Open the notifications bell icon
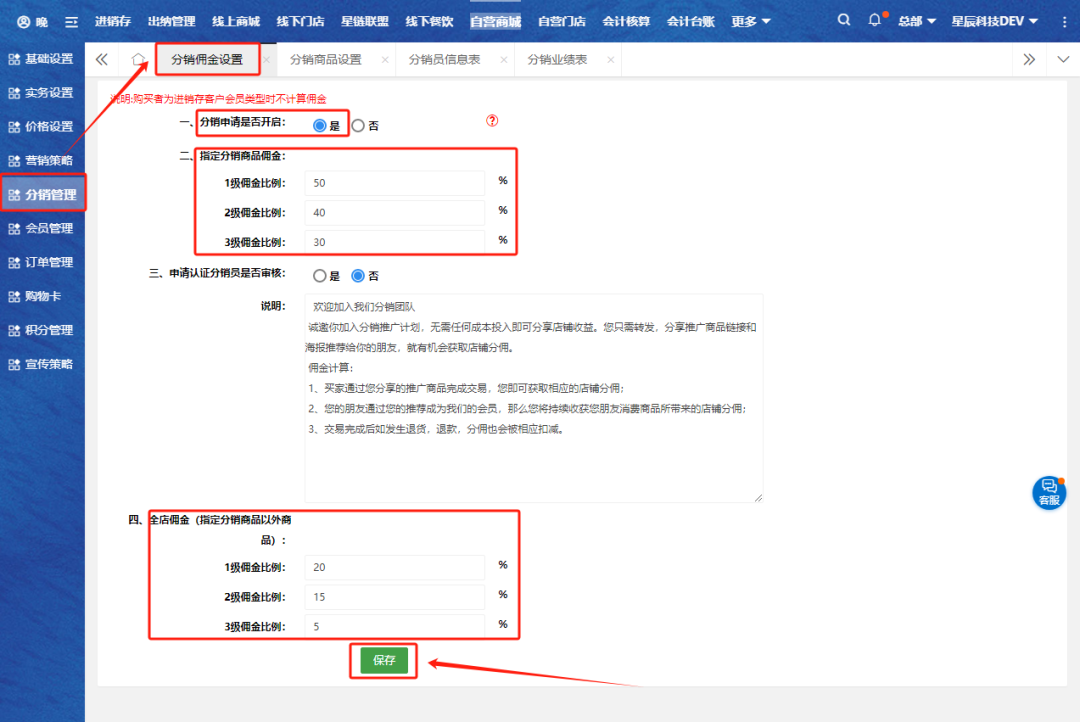This screenshot has width=1080, height=722. 875,20
